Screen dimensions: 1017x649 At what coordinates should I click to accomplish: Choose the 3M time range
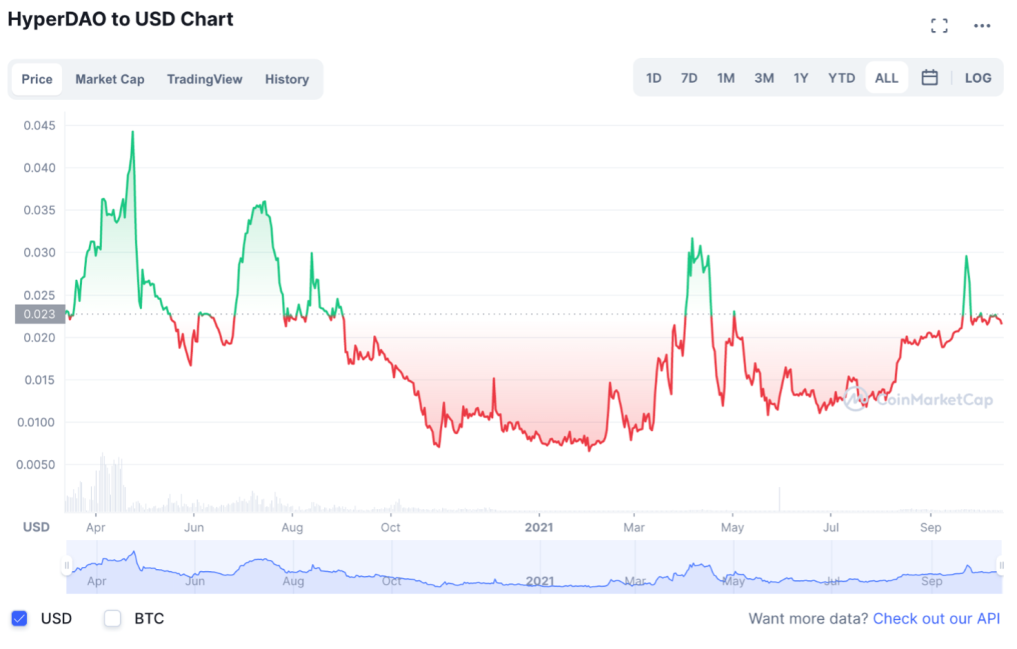point(763,78)
